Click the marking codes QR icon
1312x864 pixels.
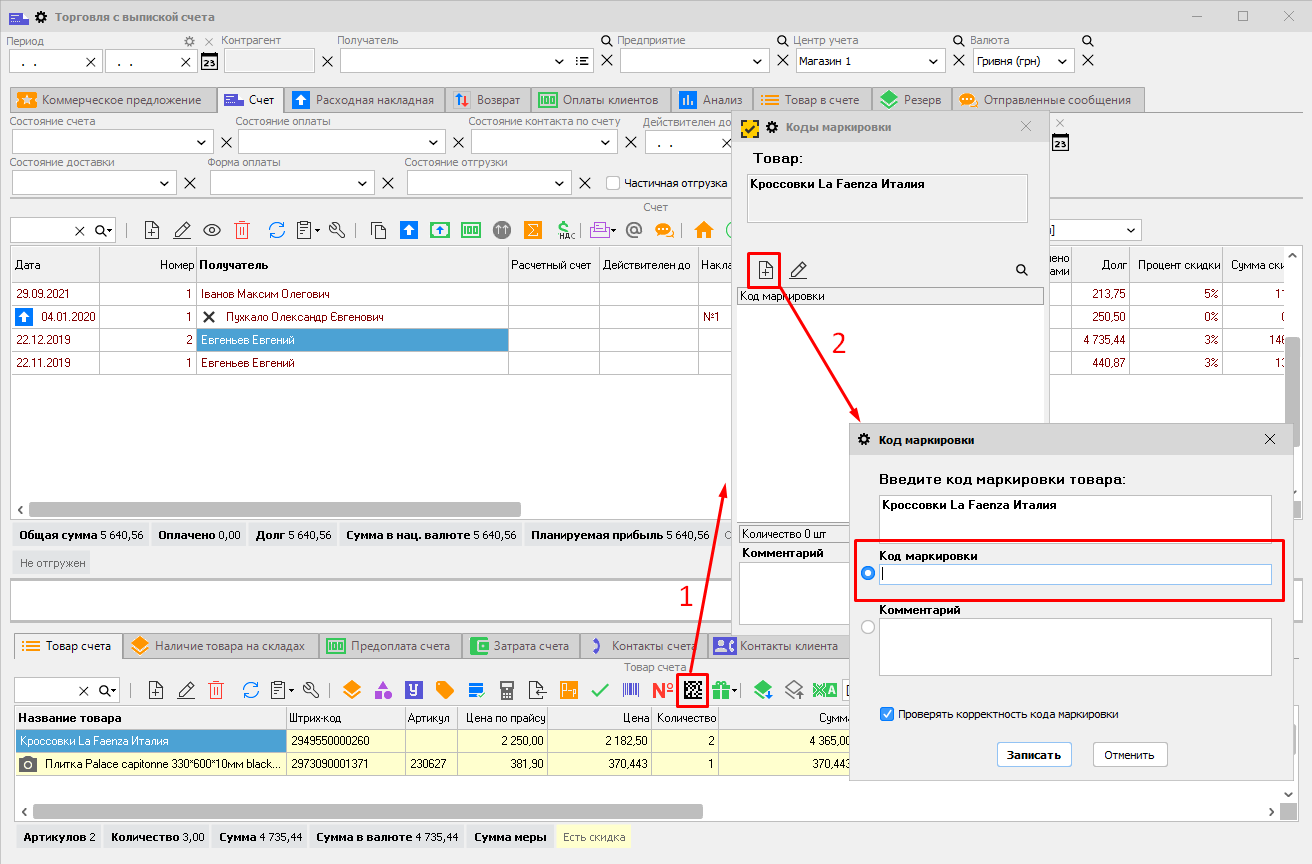coord(692,690)
